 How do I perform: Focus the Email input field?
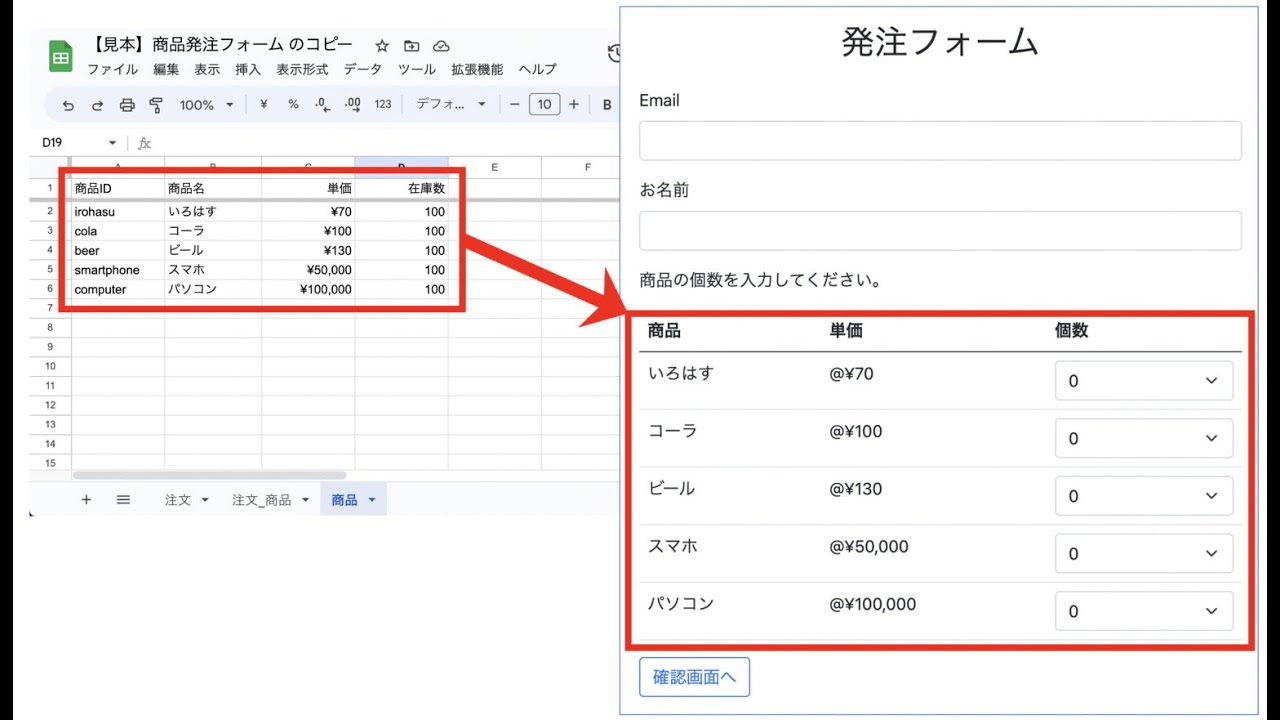pyautogui.click(x=940, y=141)
